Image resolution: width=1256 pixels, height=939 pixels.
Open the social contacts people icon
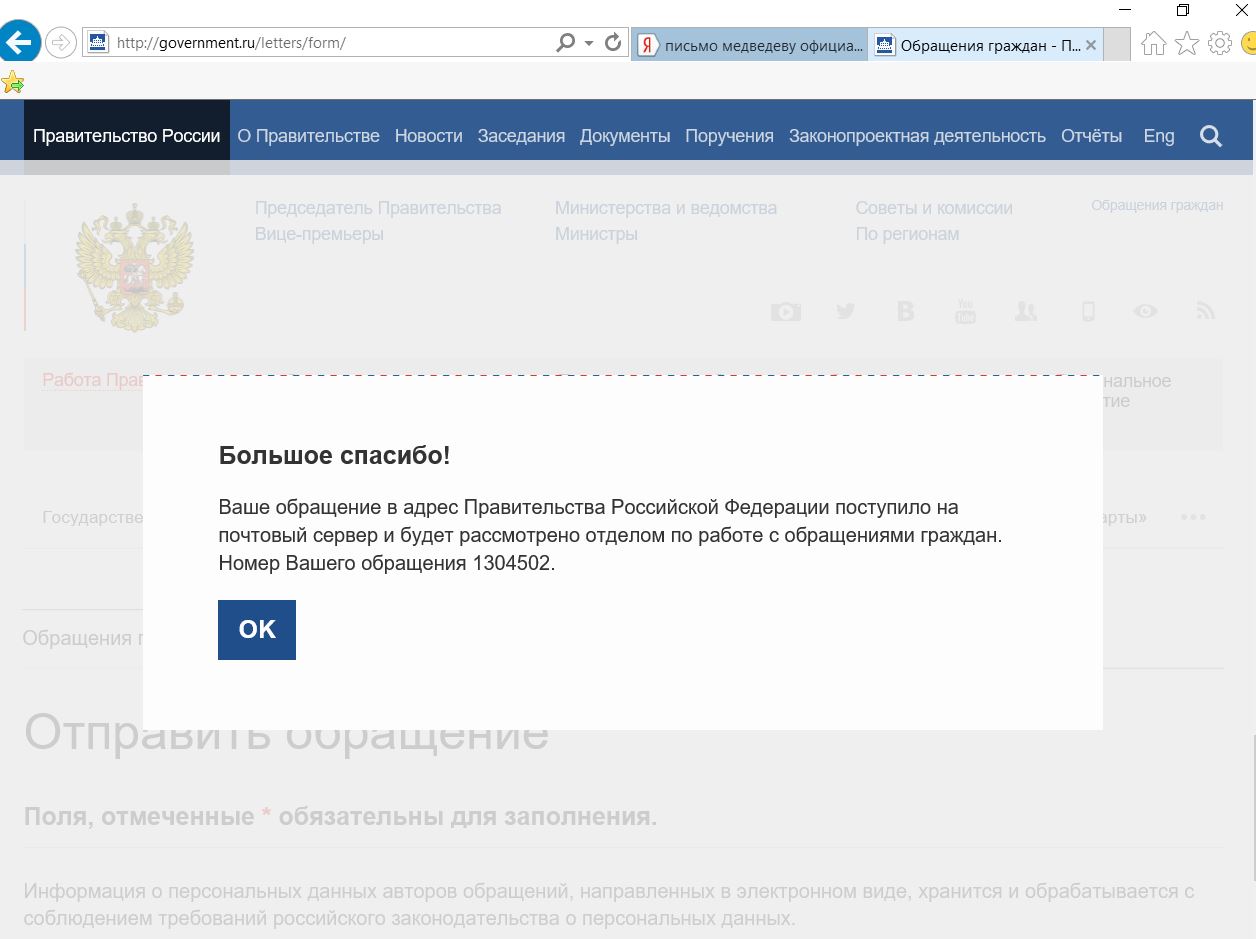[1026, 312]
